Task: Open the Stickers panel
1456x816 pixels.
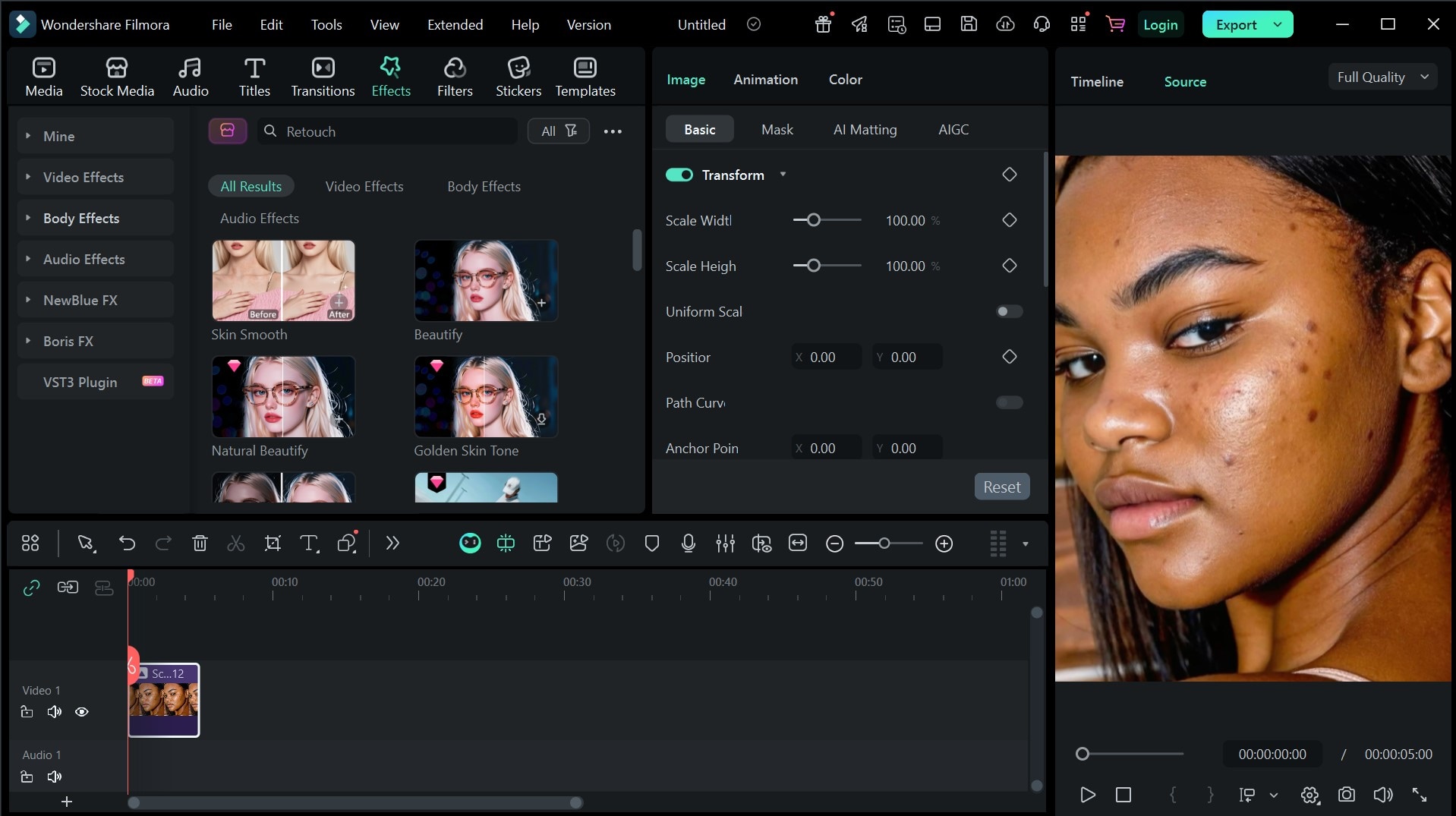Action: click(x=518, y=75)
